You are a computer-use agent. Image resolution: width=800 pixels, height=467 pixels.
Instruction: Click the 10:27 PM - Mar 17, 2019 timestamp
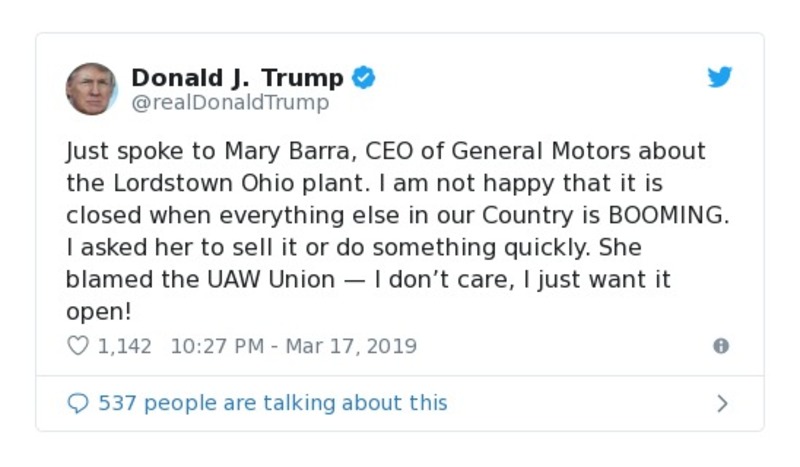tap(293, 346)
